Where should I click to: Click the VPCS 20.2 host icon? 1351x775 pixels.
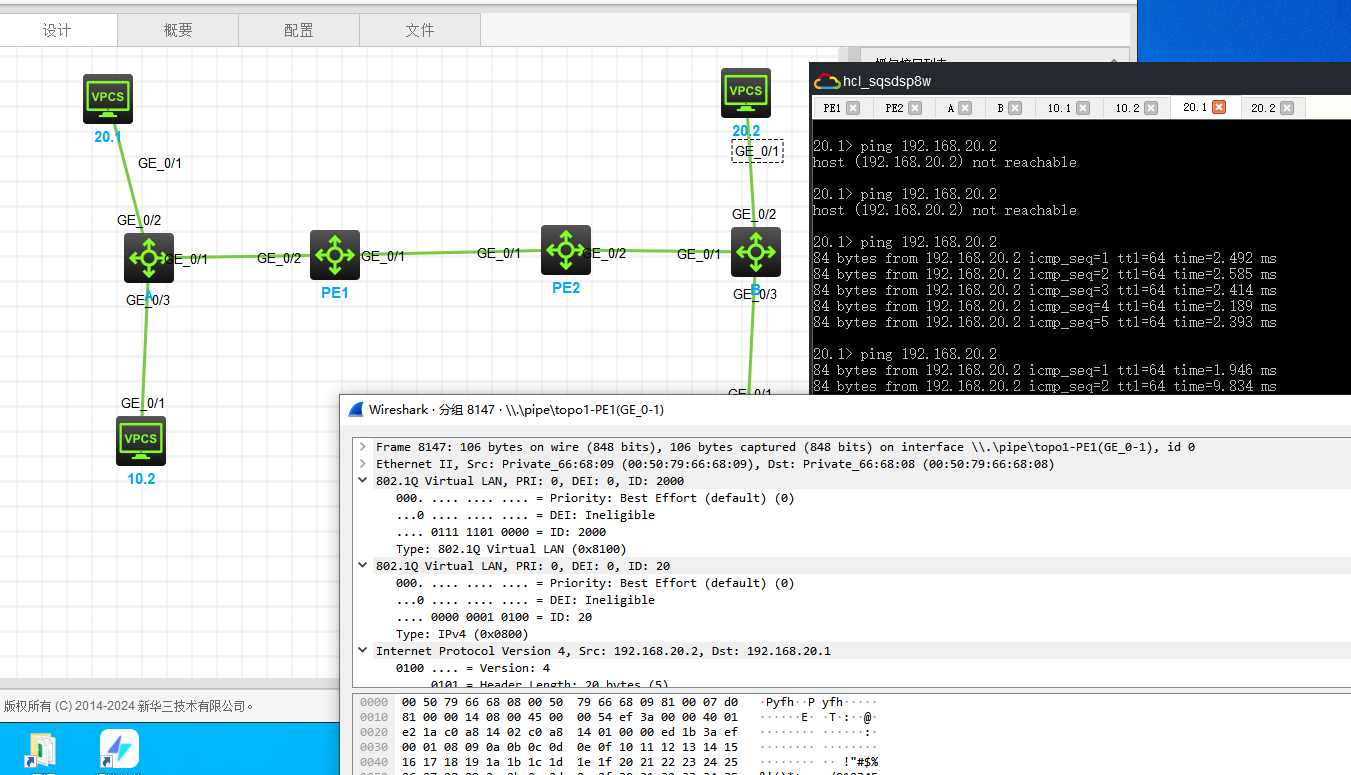click(745, 92)
